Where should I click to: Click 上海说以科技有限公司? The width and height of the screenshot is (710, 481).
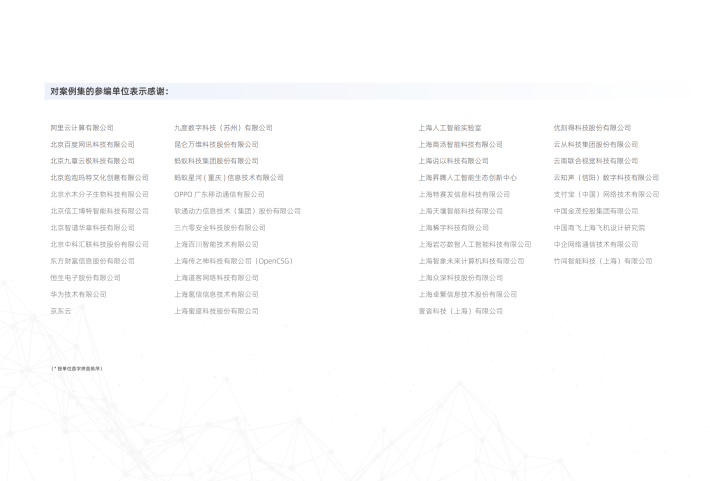(454, 161)
